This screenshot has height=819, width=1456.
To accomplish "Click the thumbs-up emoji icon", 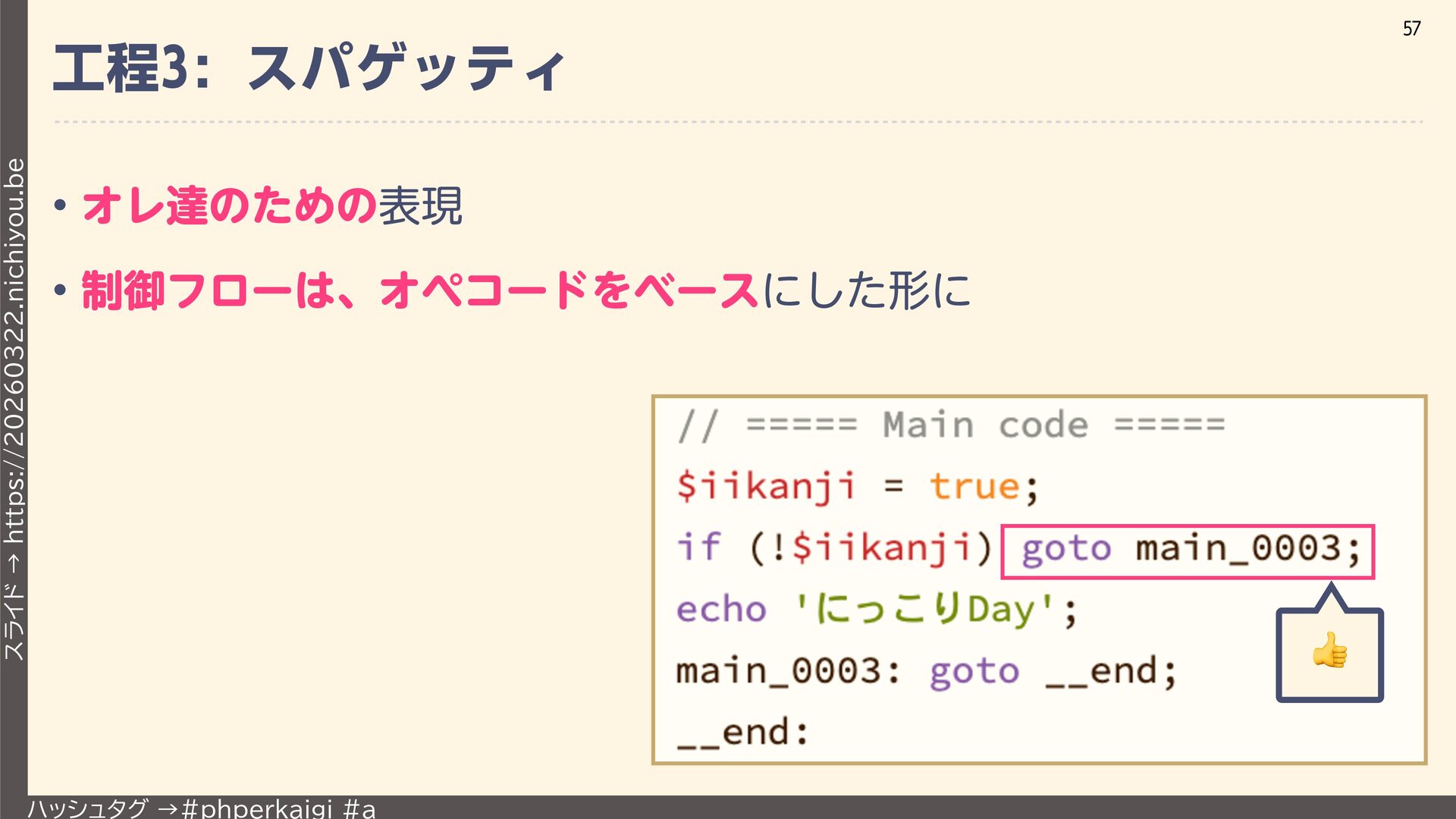I will tap(1329, 651).
